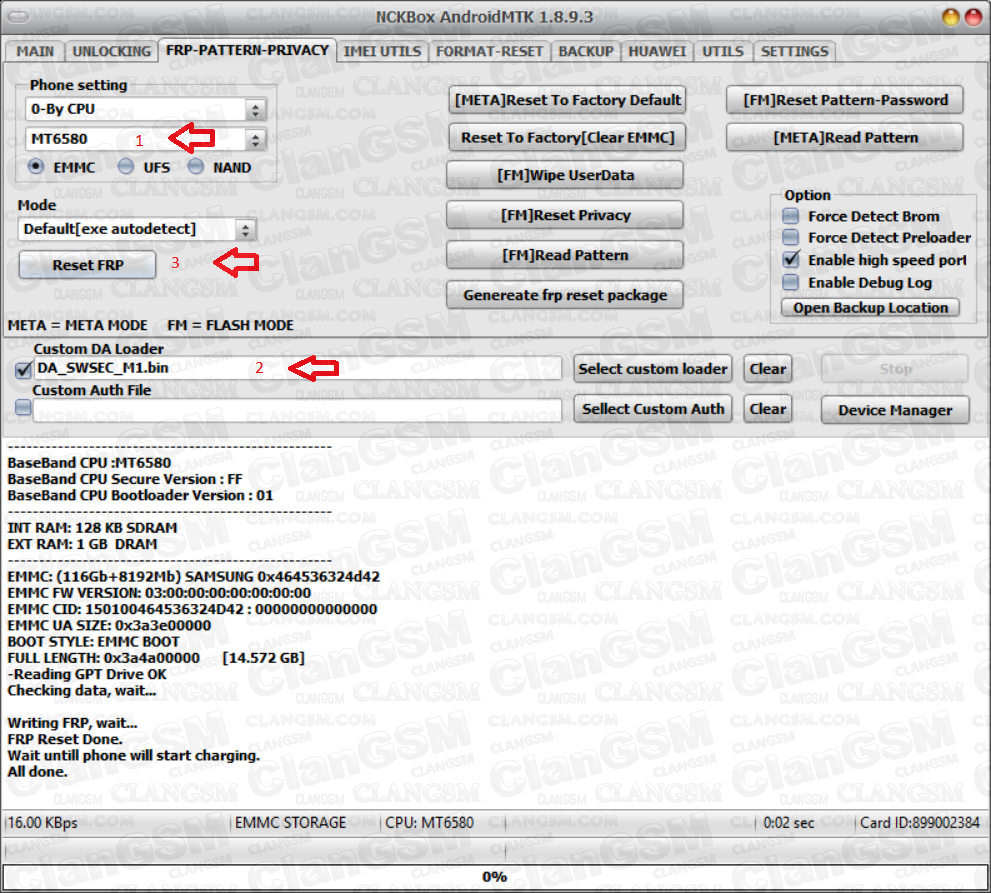Screen dimensions: 991x893
Task: Open the Backup Location
Action: 870,307
